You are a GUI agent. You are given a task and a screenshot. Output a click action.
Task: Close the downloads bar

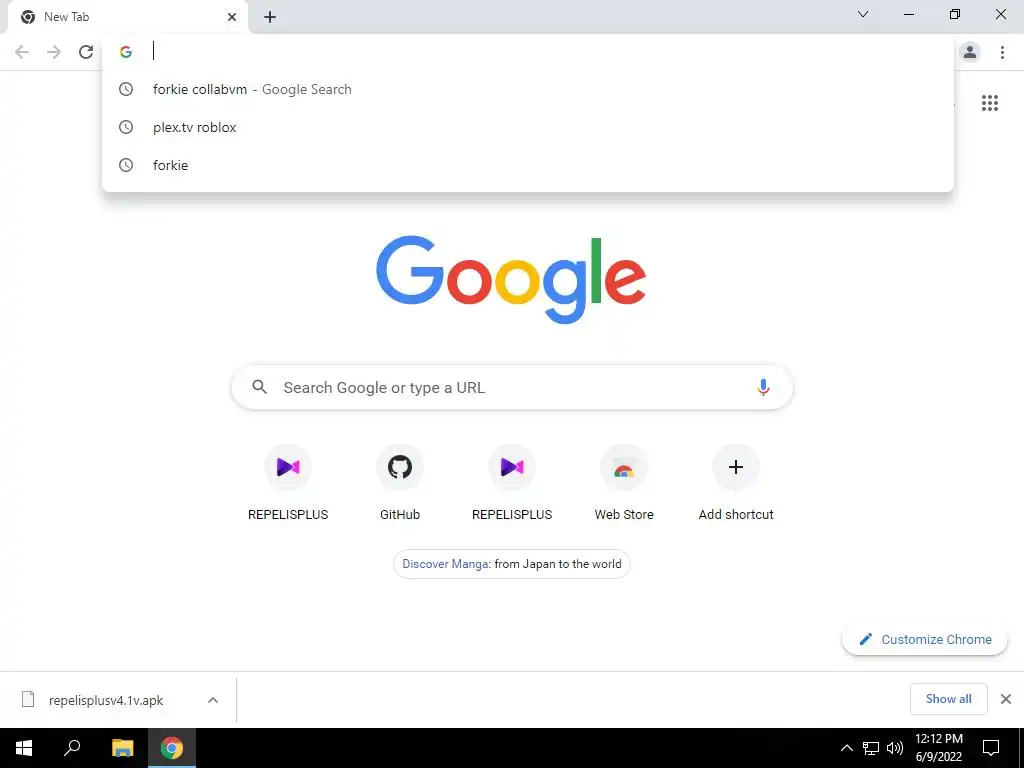[1006, 699]
